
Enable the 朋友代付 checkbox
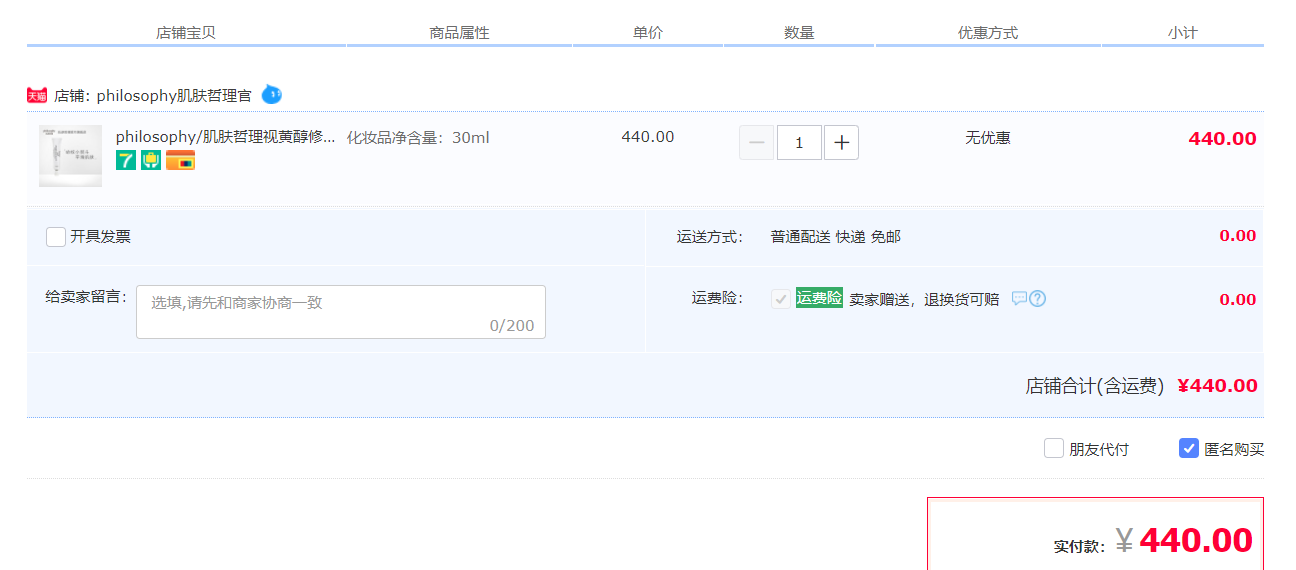click(x=1054, y=448)
